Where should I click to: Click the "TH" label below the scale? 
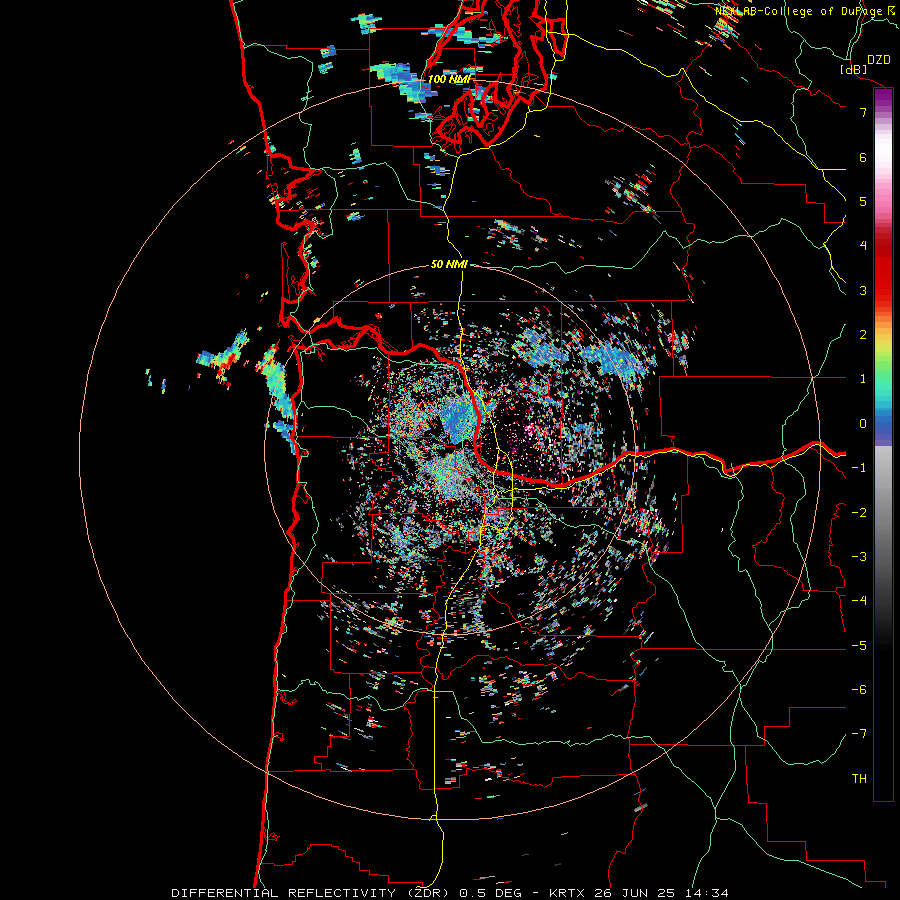859,779
